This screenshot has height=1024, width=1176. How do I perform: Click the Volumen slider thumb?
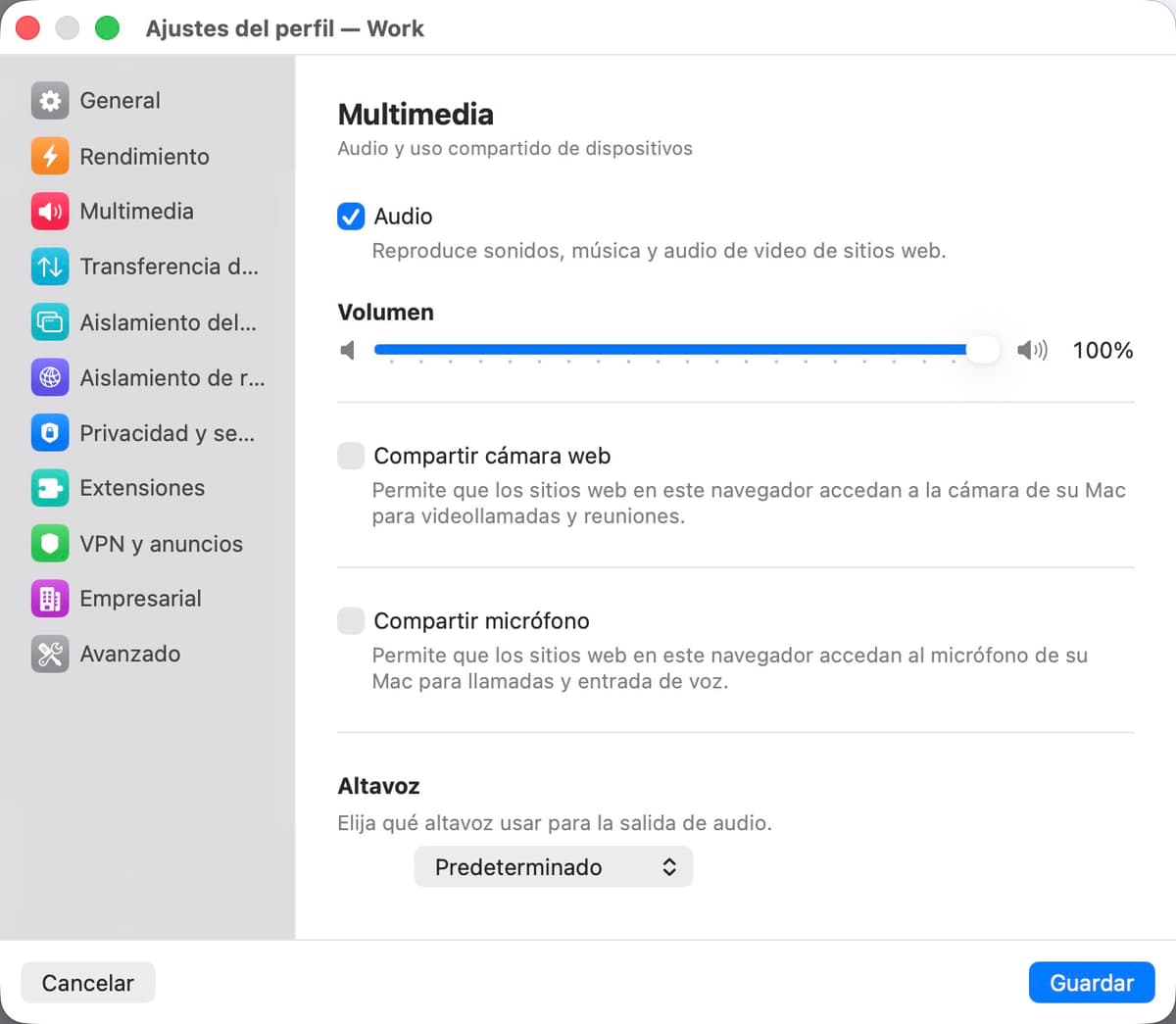[982, 350]
